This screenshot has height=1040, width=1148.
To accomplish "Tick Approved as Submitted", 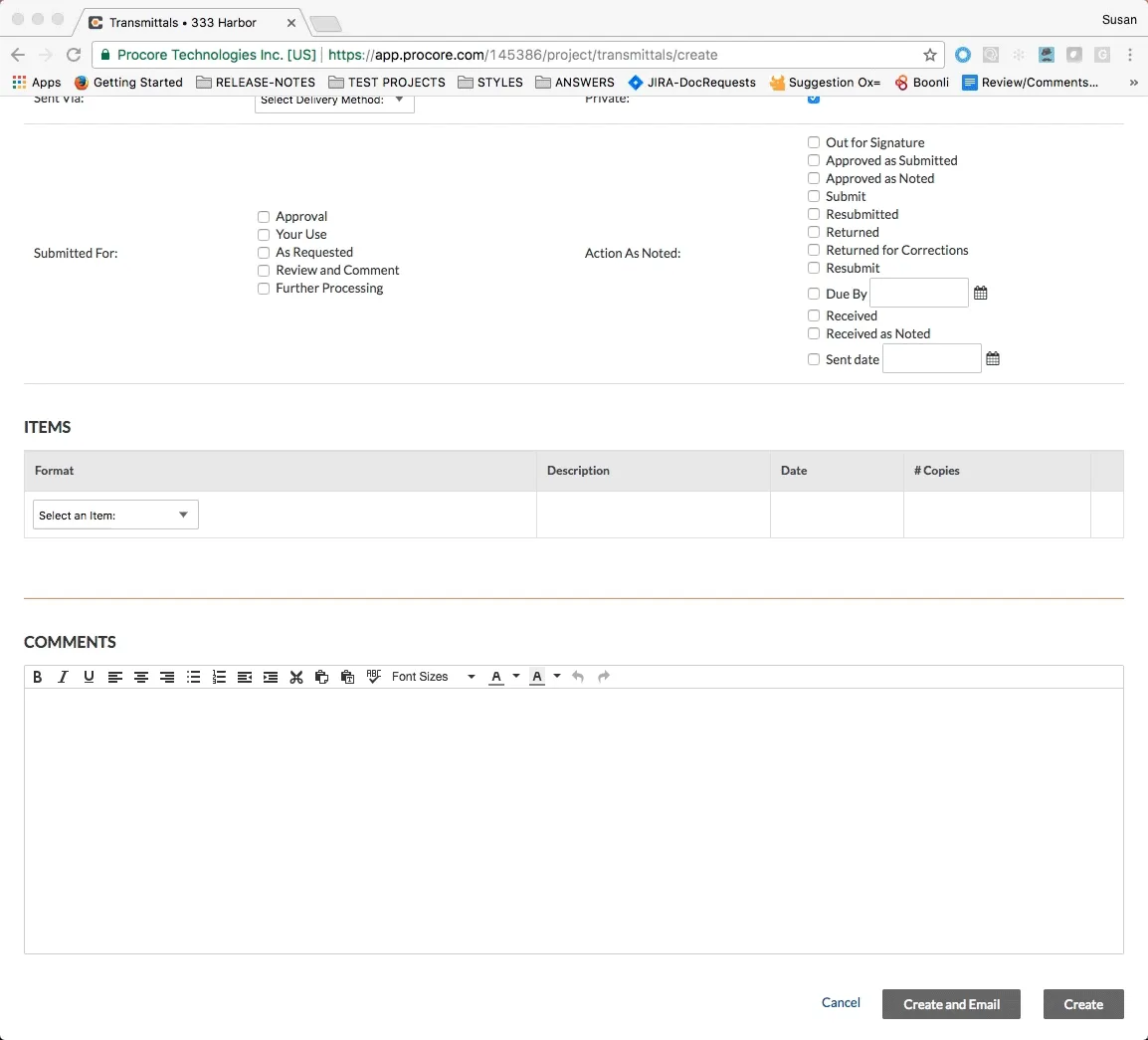I will click(814, 160).
